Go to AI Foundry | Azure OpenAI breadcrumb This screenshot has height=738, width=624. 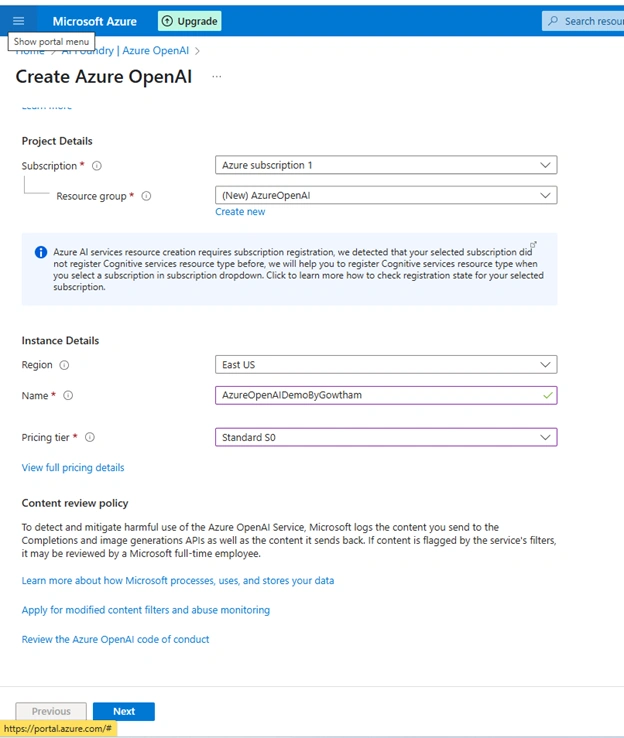coord(126,51)
